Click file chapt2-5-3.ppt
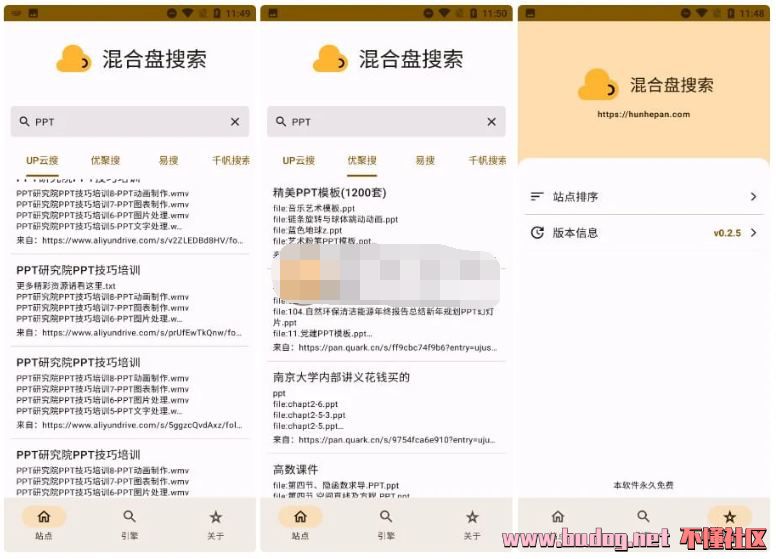 coord(309,415)
